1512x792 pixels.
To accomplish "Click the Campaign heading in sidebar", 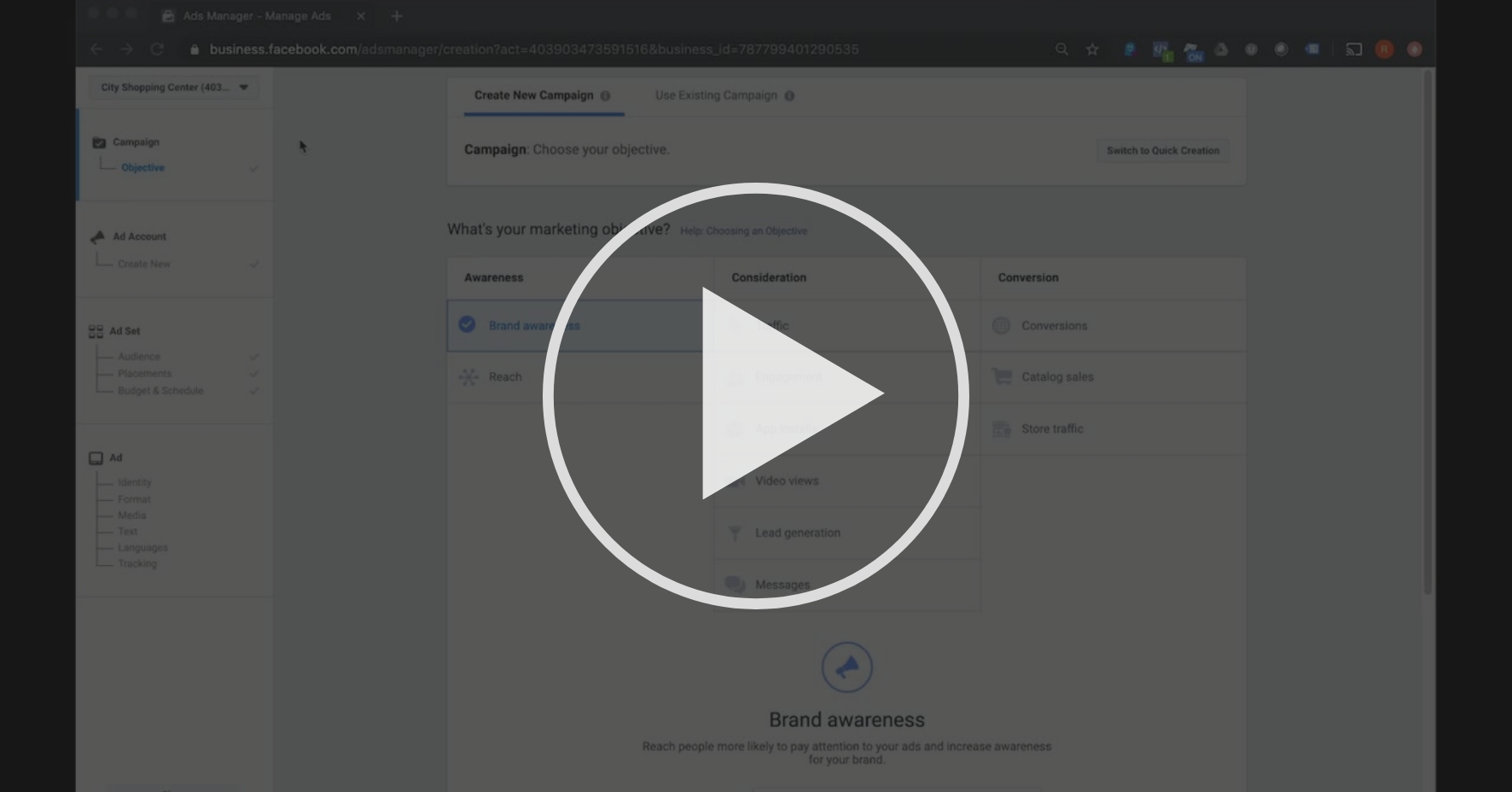I will (x=136, y=142).
